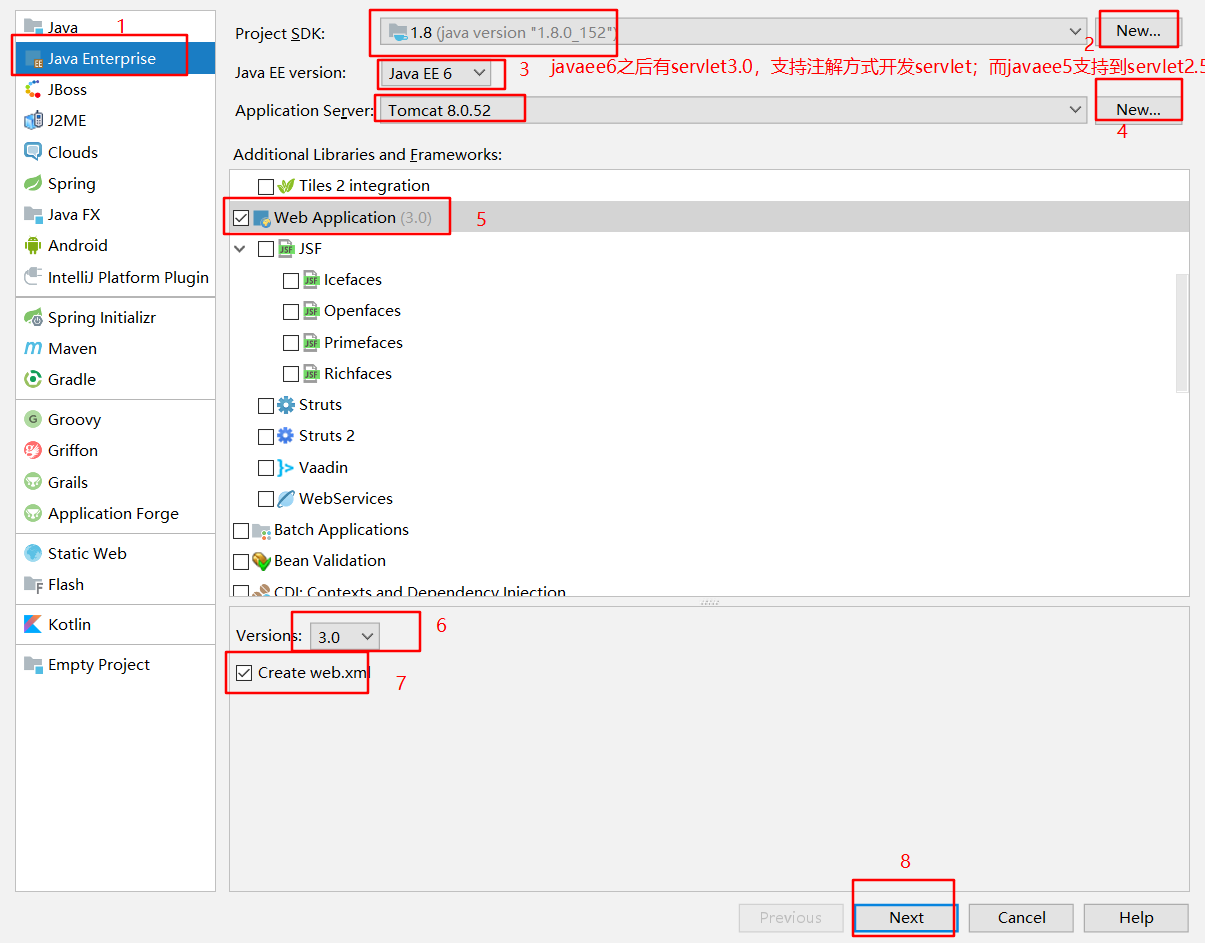Choose the Maven icon
Viewport: 1205px width, 943px height.
coord(33,349)
